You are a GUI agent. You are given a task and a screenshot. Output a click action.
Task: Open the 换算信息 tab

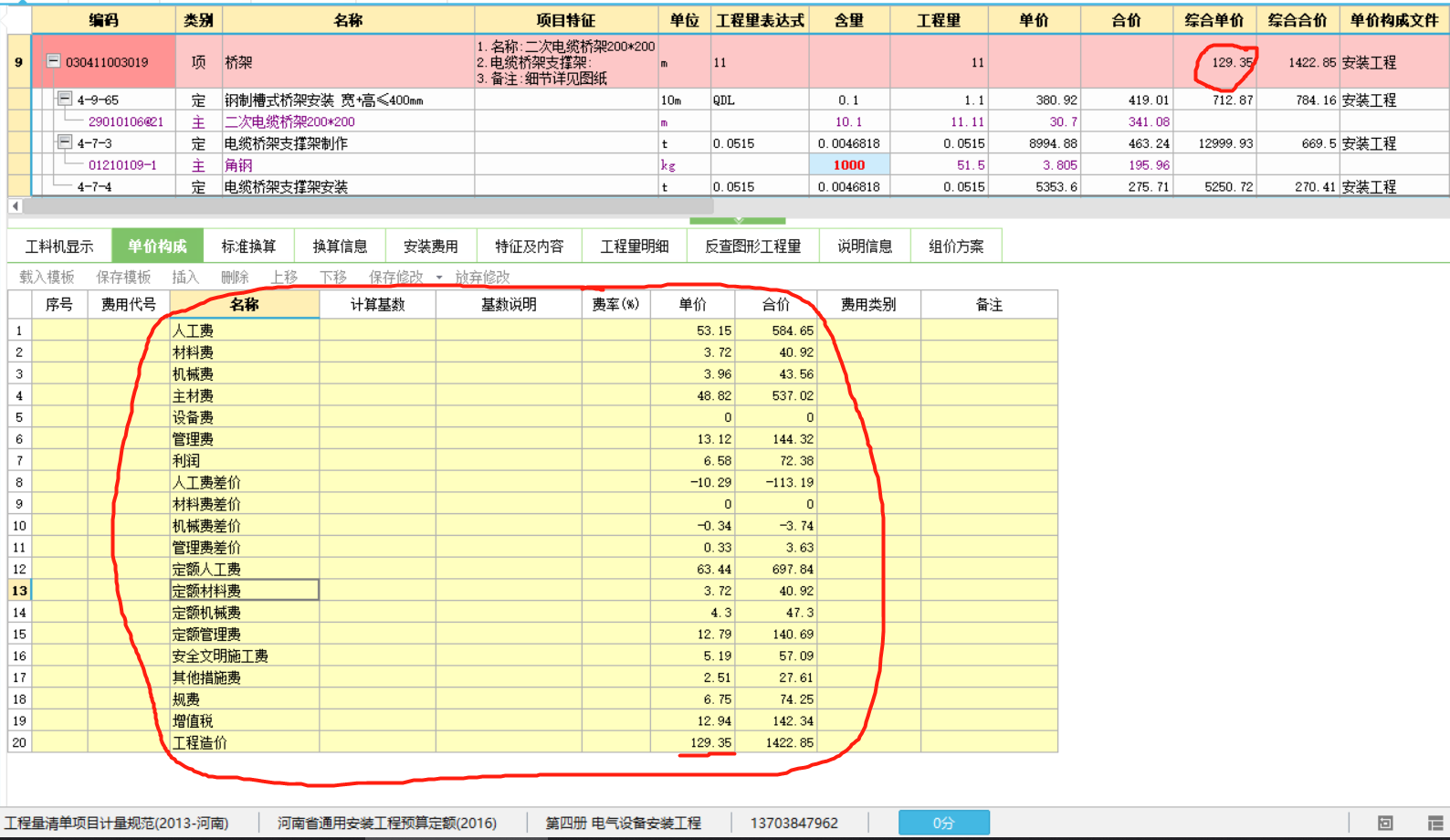(x=340, y=246)
